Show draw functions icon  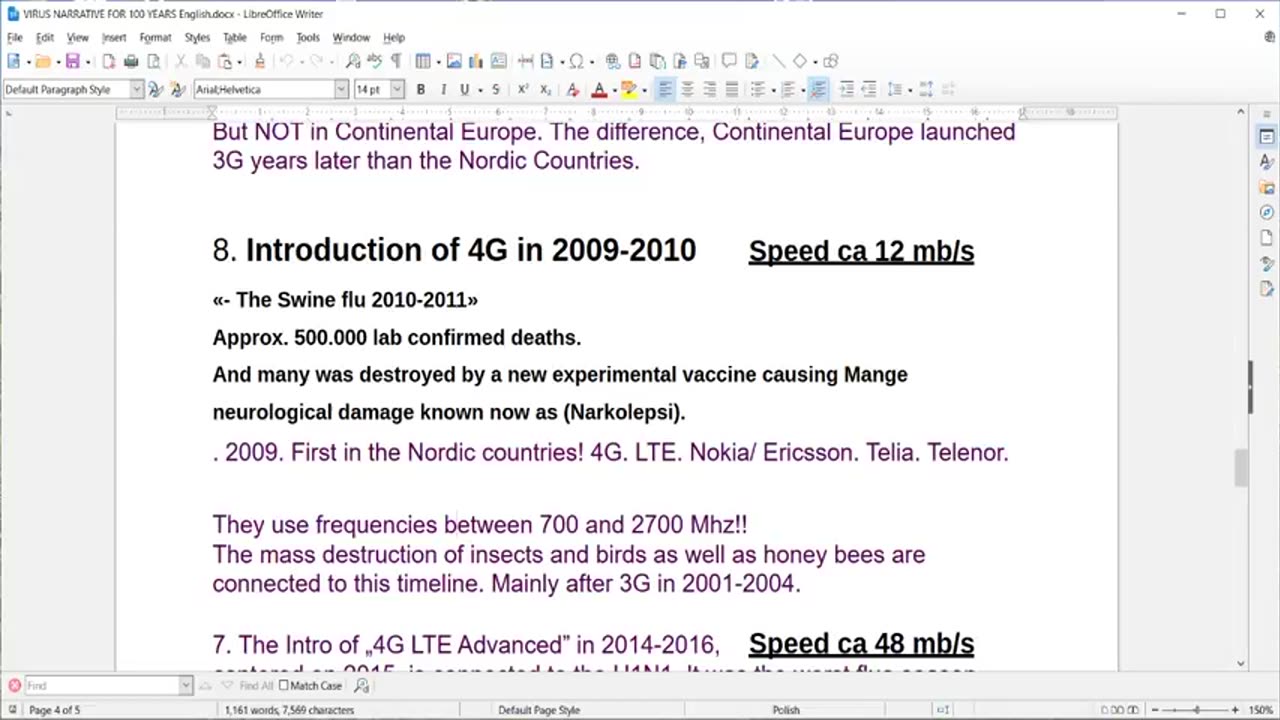pyautogui.click(x=831, y=61)
